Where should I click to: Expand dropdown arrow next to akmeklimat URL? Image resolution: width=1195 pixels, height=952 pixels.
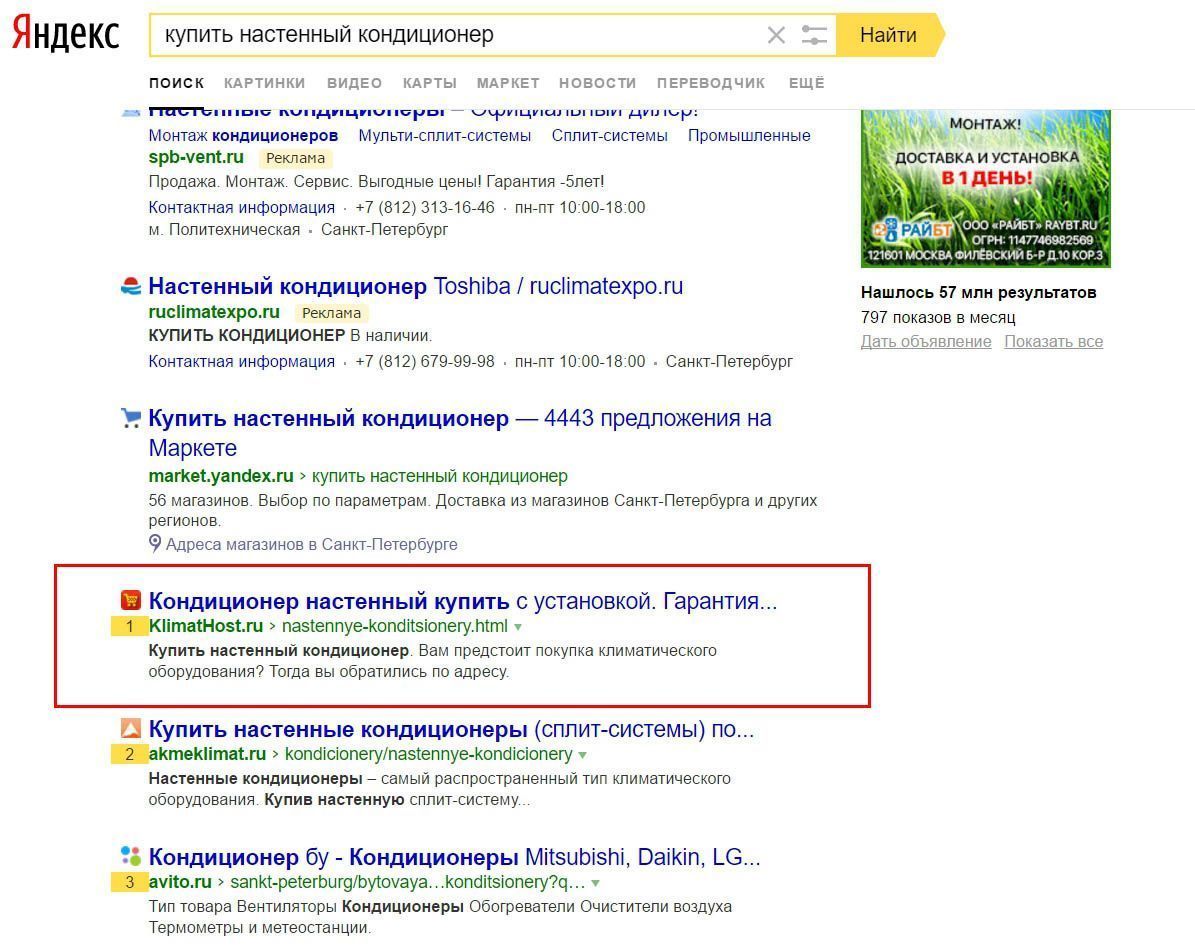583,755
